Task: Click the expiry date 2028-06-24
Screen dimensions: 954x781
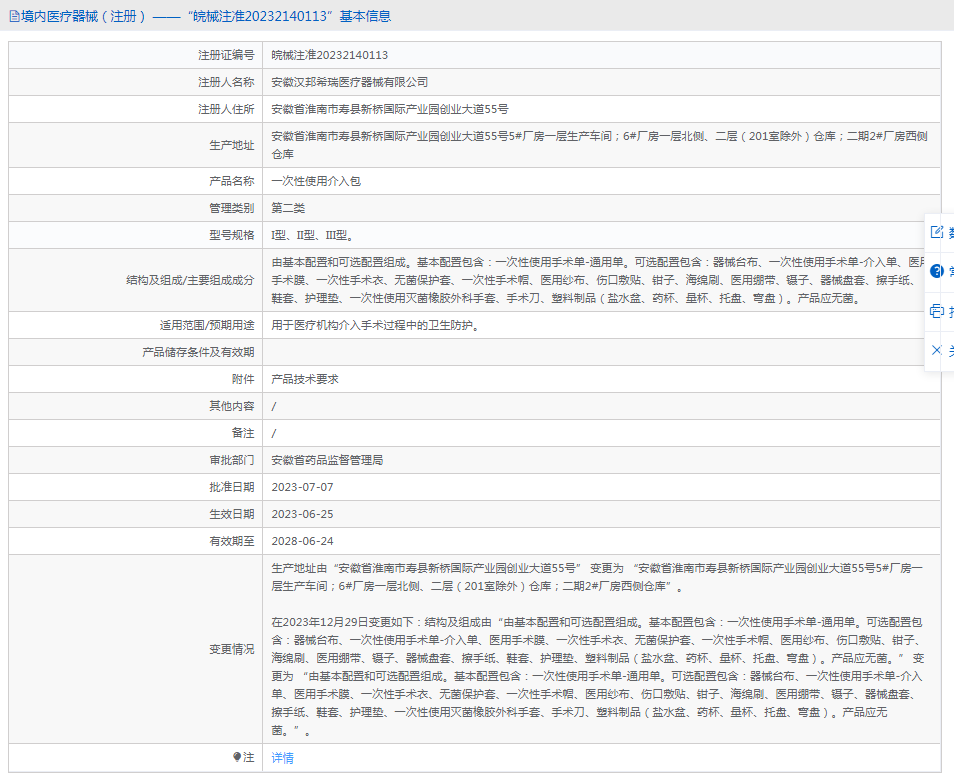Action: 302,541
